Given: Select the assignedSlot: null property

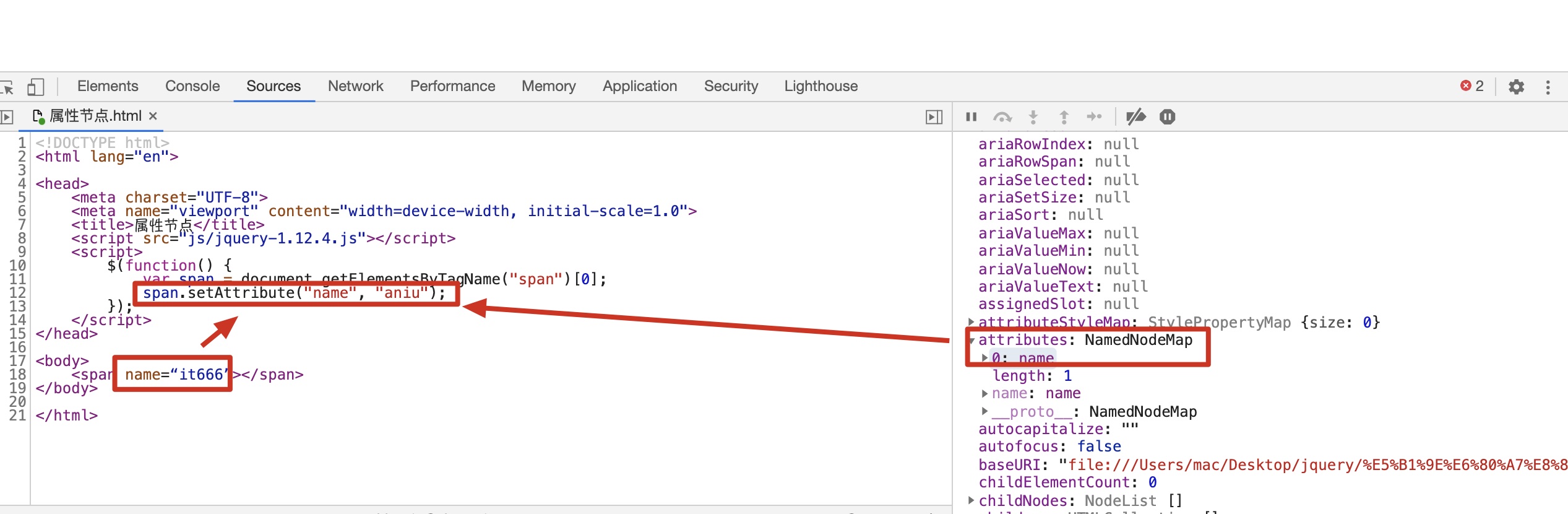Looking at the screenshot, I should coord(1059,304).
